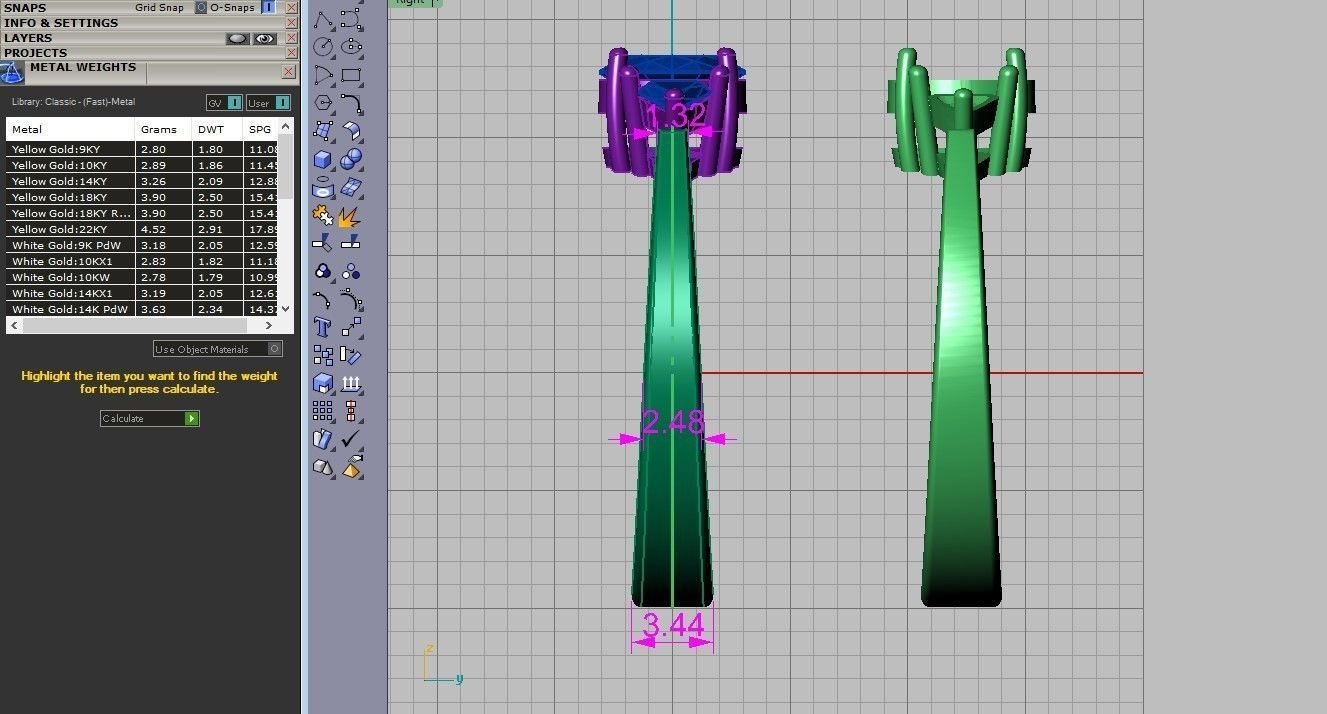This screenshot has height=714, width=1327.
Task: Sort by the Grams column header
Action: [x=163, y=129]
